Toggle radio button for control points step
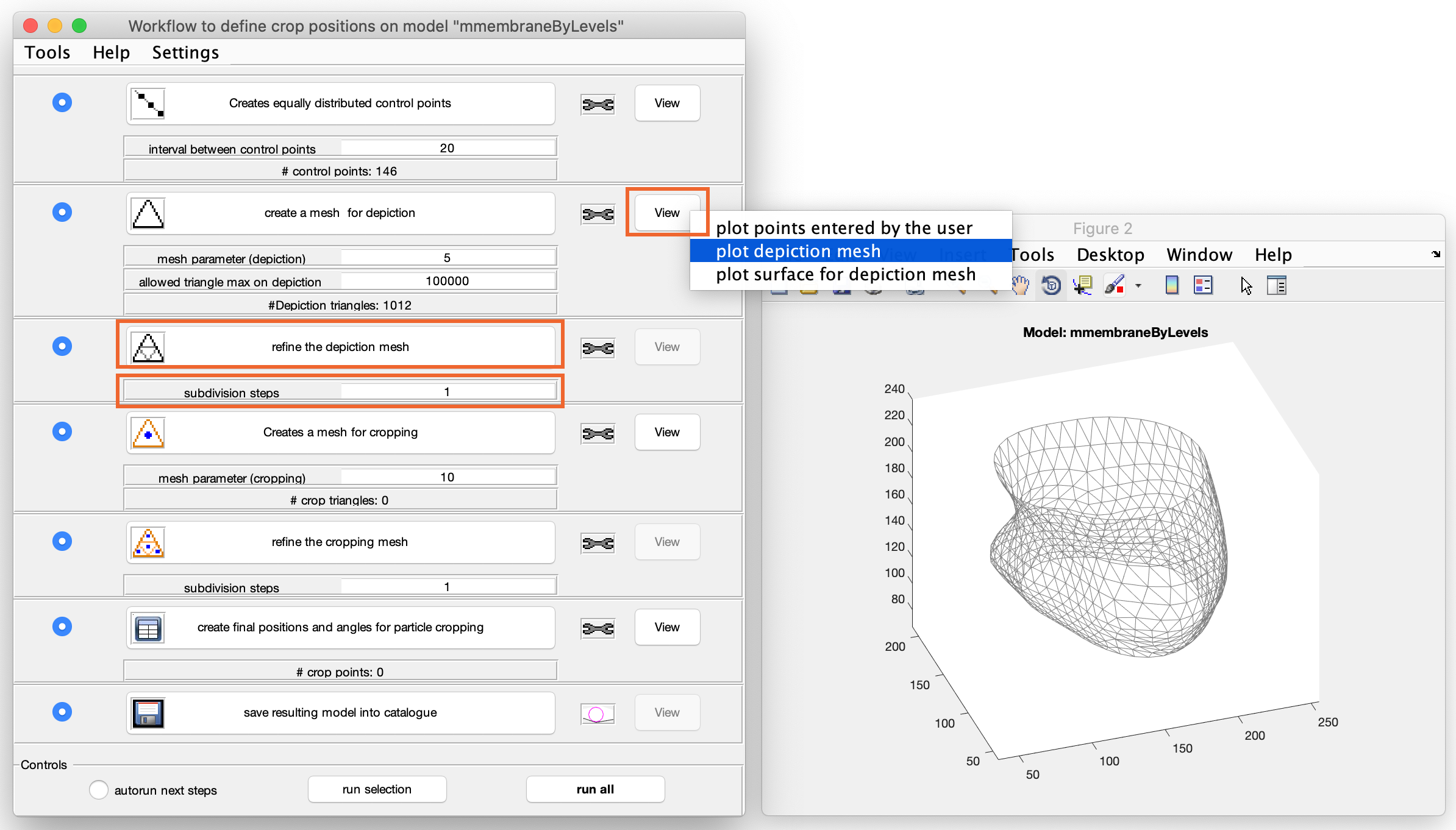This screenshot has width=1456, height=830. tap(62, 102)
